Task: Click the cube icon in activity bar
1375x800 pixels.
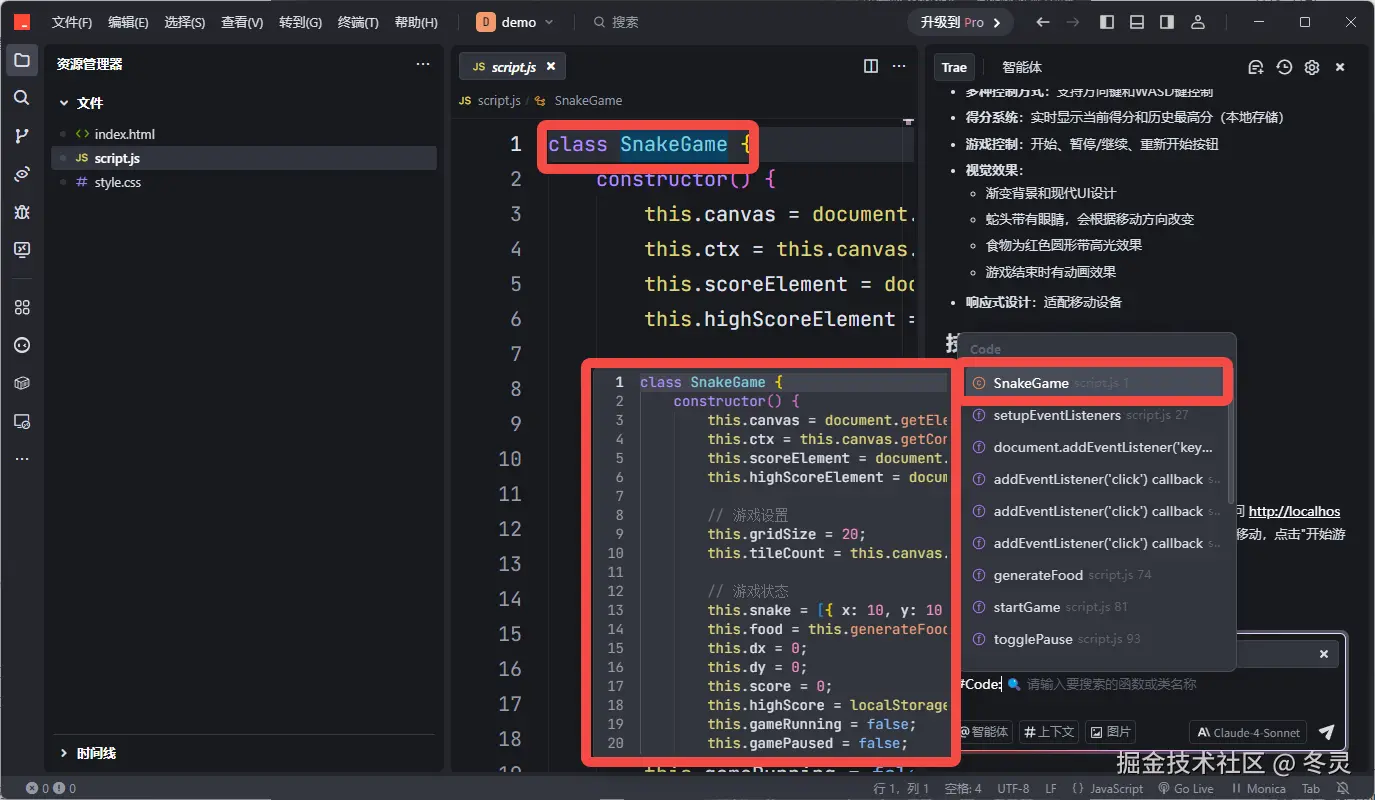Action: click(22, 383)
